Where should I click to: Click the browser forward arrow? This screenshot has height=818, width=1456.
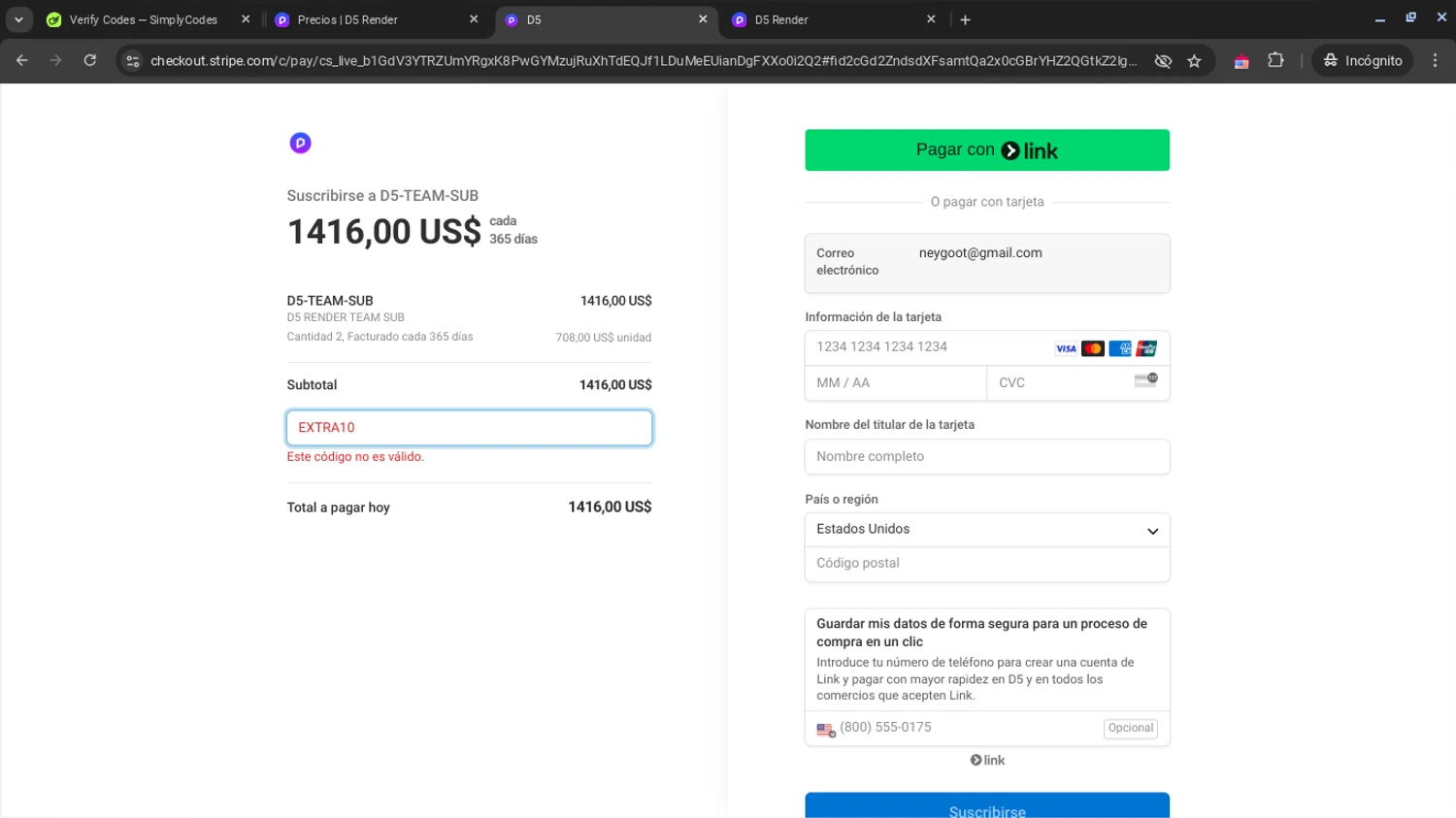55,60
